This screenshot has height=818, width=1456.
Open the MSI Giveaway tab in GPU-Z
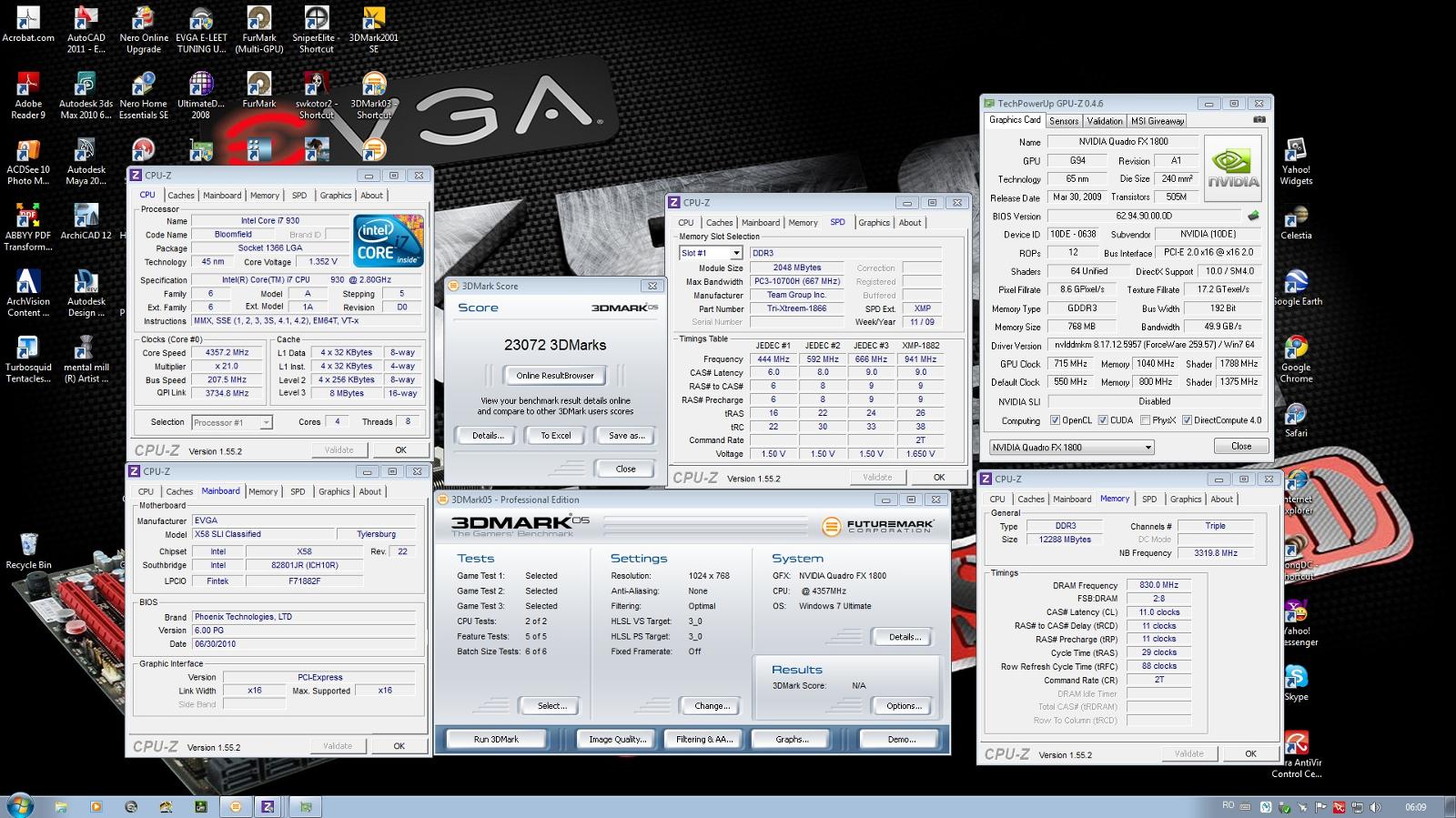[1158, 121]
